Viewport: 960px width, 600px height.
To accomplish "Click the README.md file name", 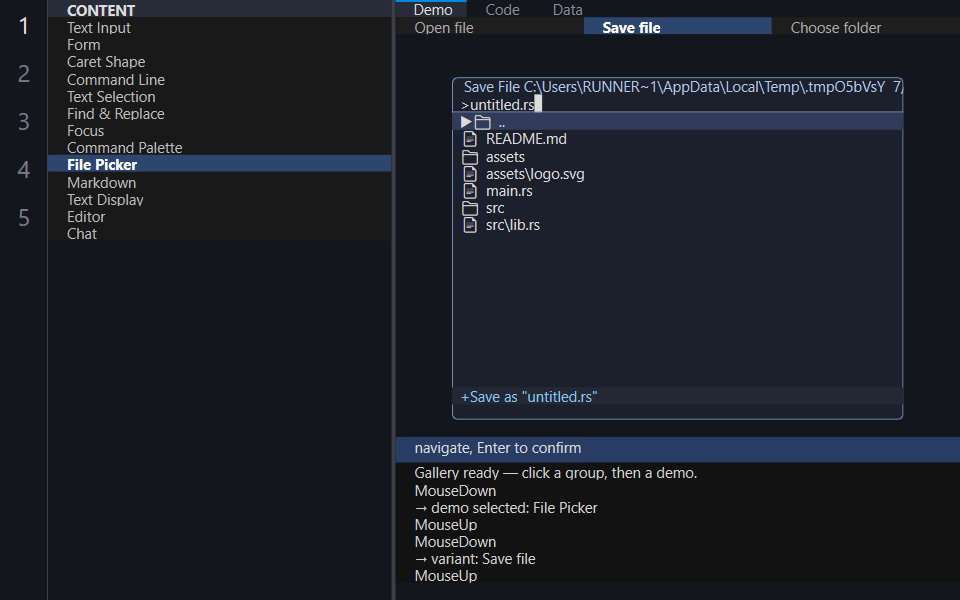I will (526, 140).
